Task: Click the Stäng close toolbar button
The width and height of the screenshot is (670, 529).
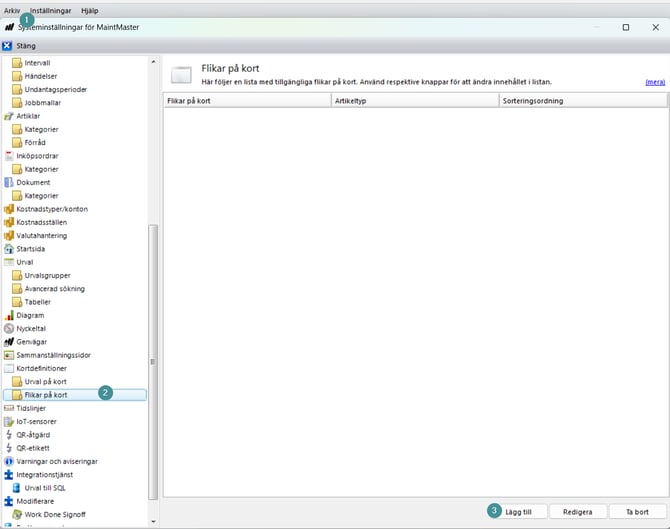Action: click(21, 45)
